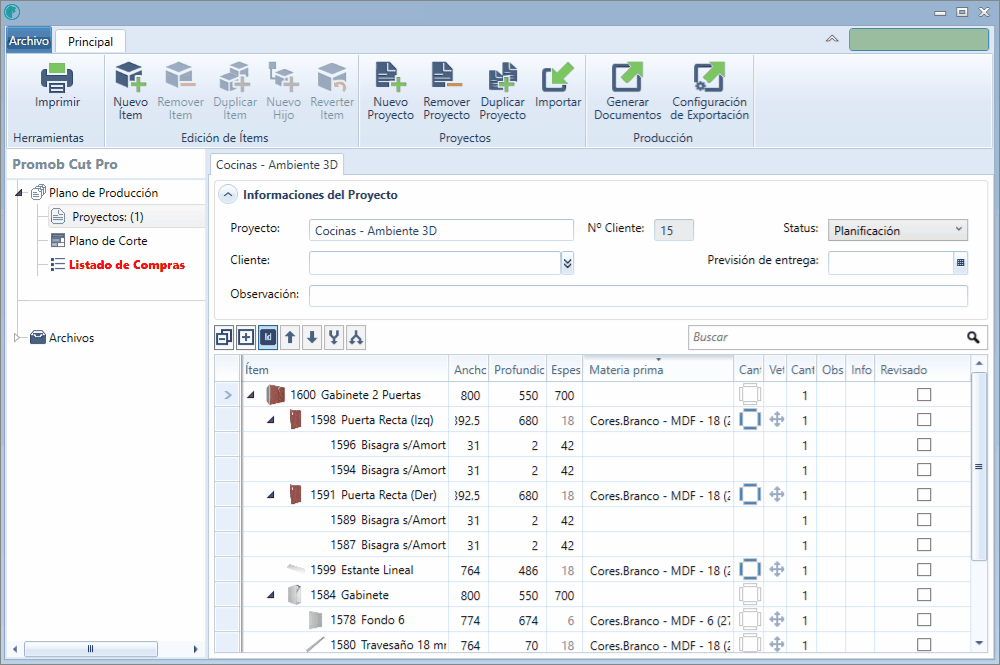Screen dimensions: 1000x665
Task: Tick the Revisado box for 1596 Bisagra
Action: coord(923,444)
